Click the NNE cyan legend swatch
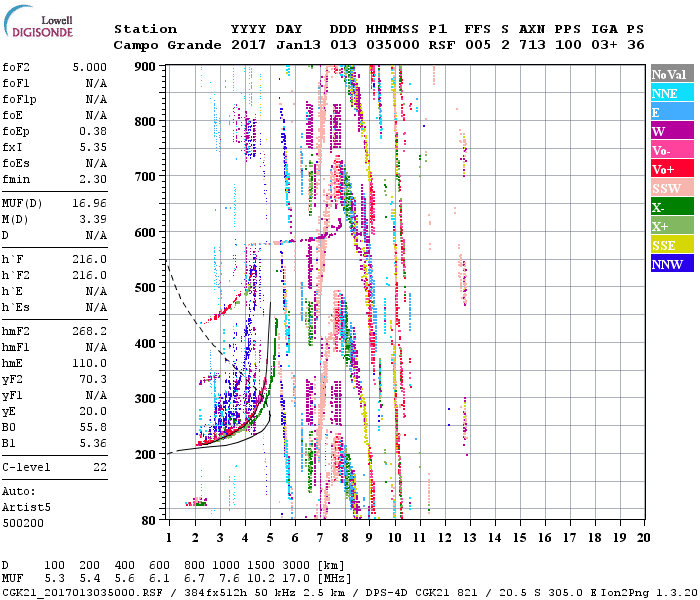The height and width of the screenshot is (600, 700). coord(671,93)
